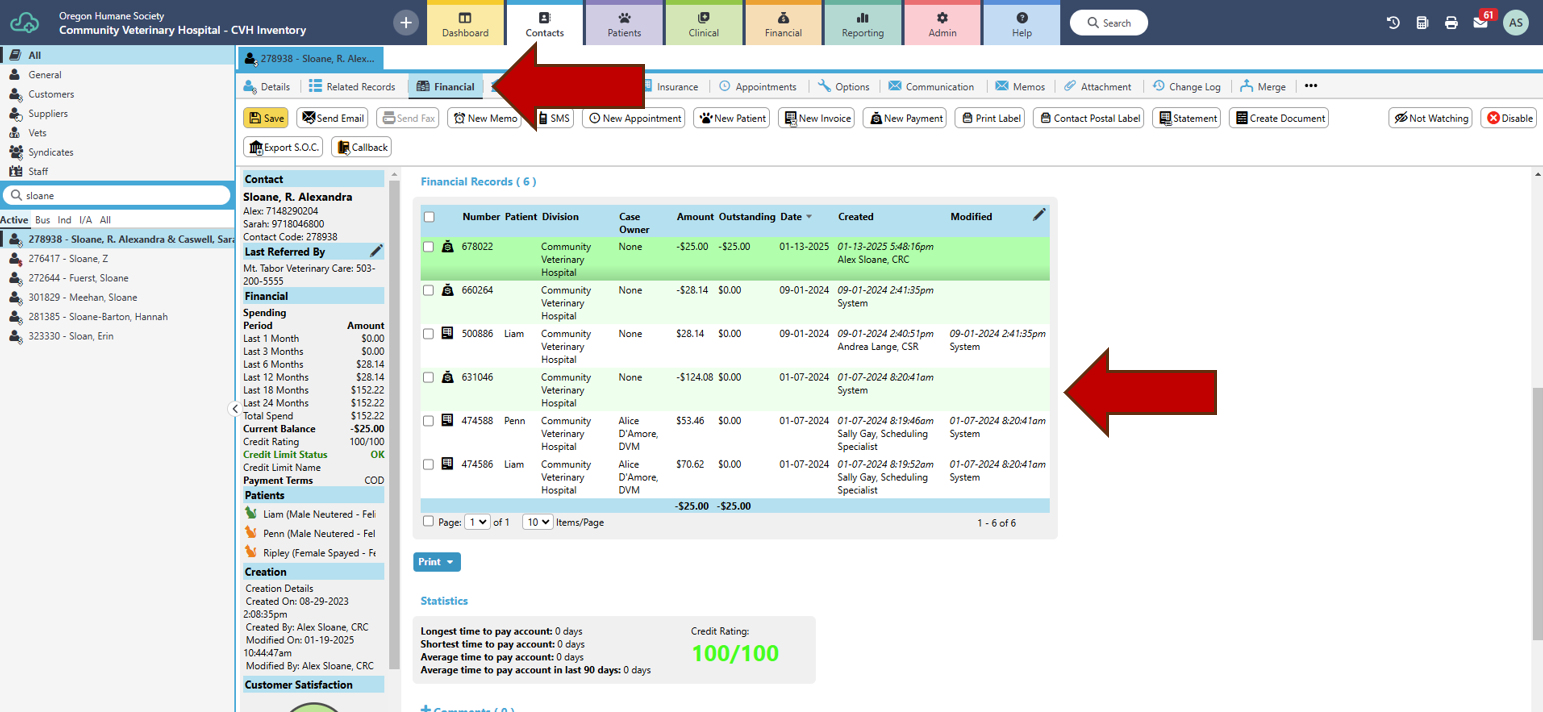Open the recent history clock icon
The width and height of the screenshot is (1543, 712).
1393,22
